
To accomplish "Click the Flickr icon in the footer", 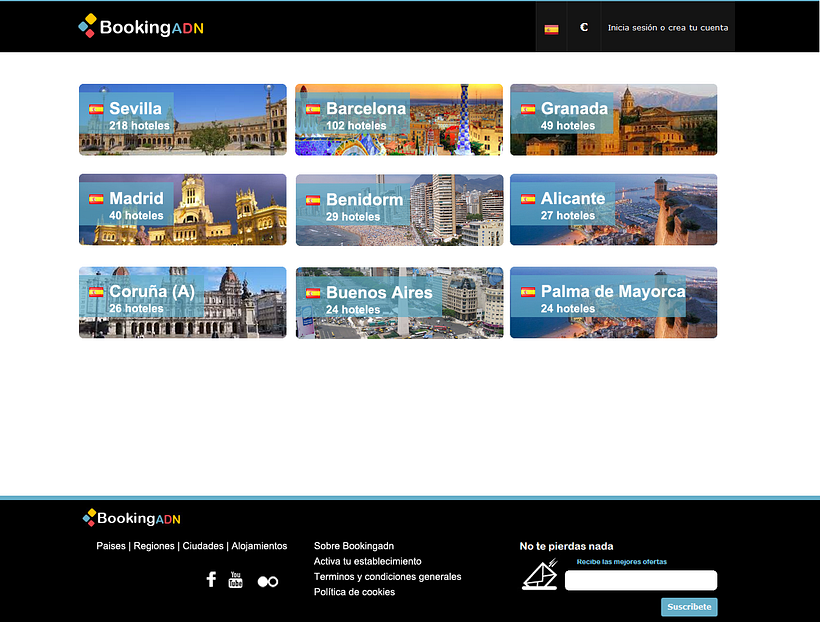I will pyautogui.click(x=267, y=579).
